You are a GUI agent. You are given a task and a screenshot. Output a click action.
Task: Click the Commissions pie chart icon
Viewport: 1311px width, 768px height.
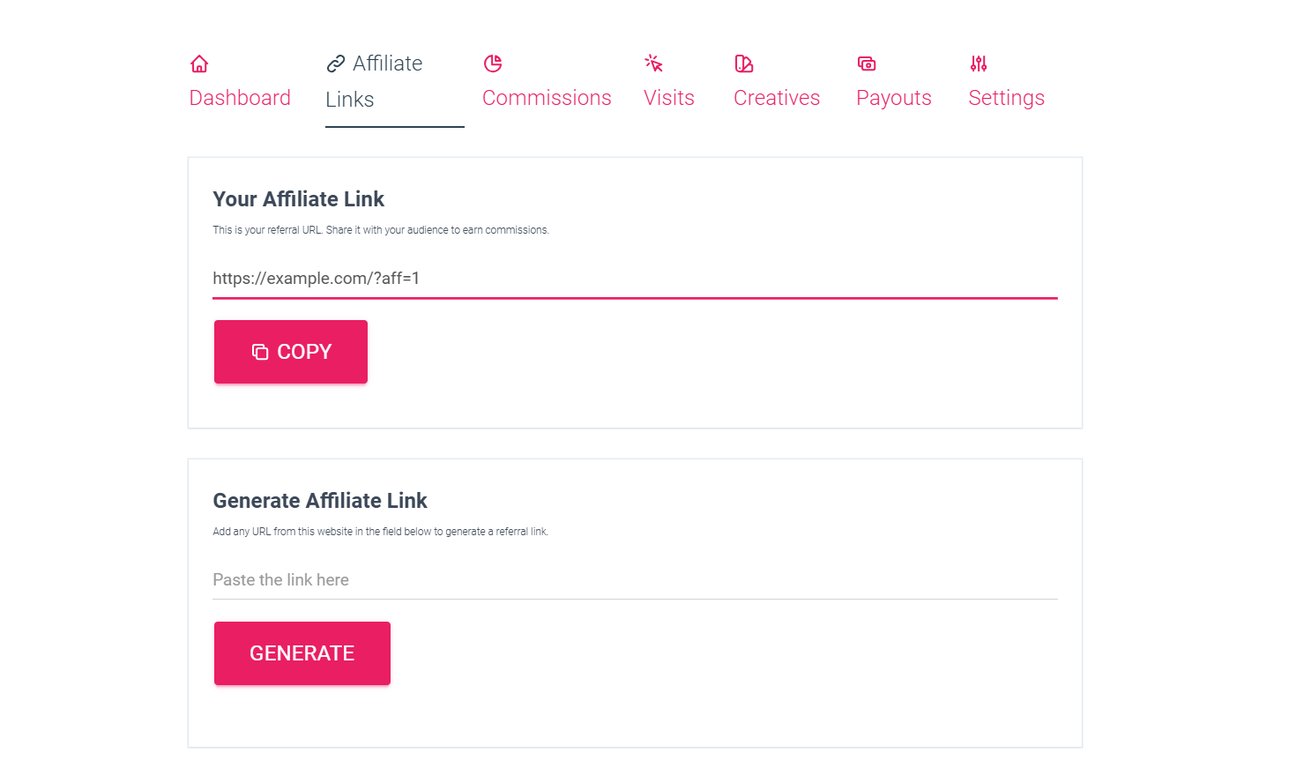point(492,62)
